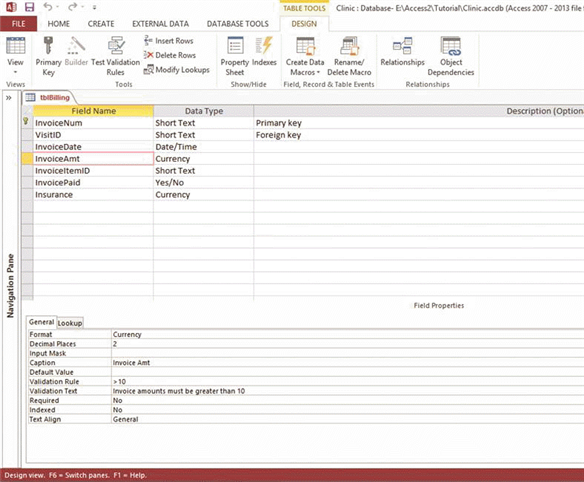Select the VisitID field name cell
This screenshot has width=584, height=482.
[x=93, y=135]
